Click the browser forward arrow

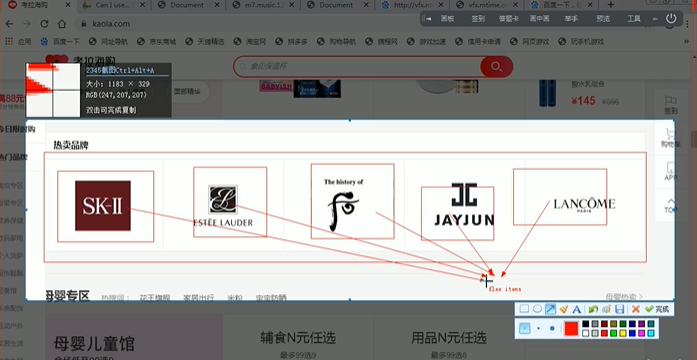(x=27, y=24)
